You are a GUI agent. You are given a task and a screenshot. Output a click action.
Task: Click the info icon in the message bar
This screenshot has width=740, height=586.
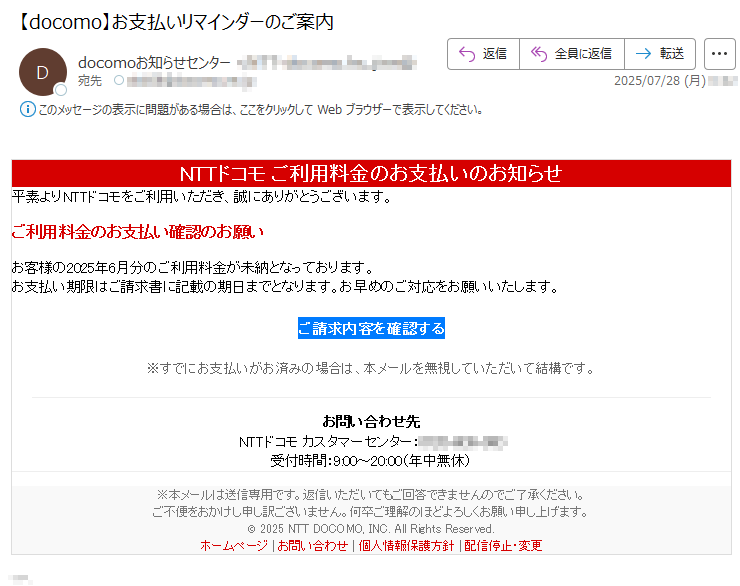pos(27,109)
